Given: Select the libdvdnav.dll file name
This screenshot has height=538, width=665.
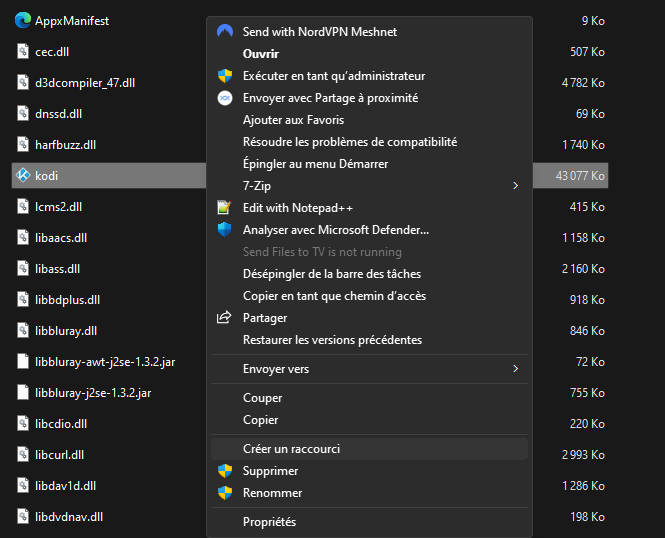Looking at the screenshot, I should 69,517.
